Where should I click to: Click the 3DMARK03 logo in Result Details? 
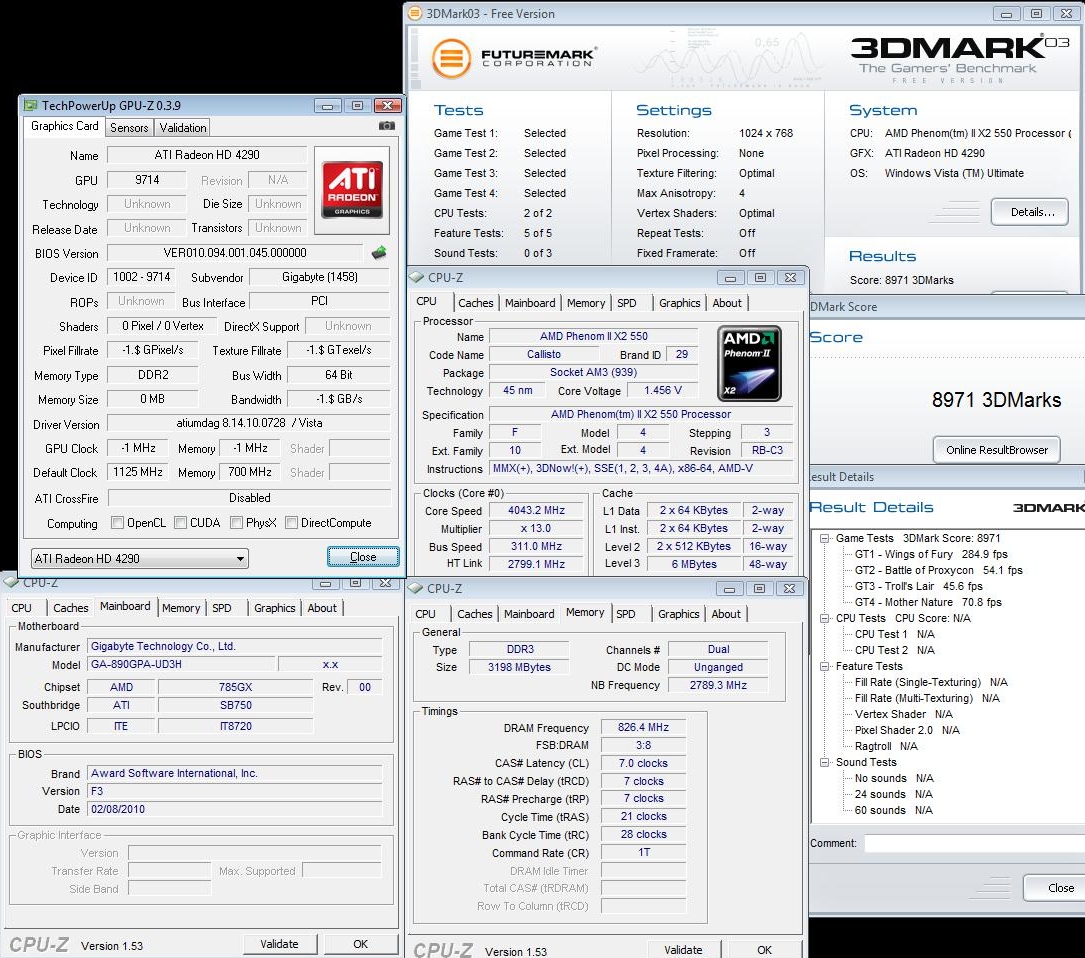pyautogui.click(x=1048, y=508)
